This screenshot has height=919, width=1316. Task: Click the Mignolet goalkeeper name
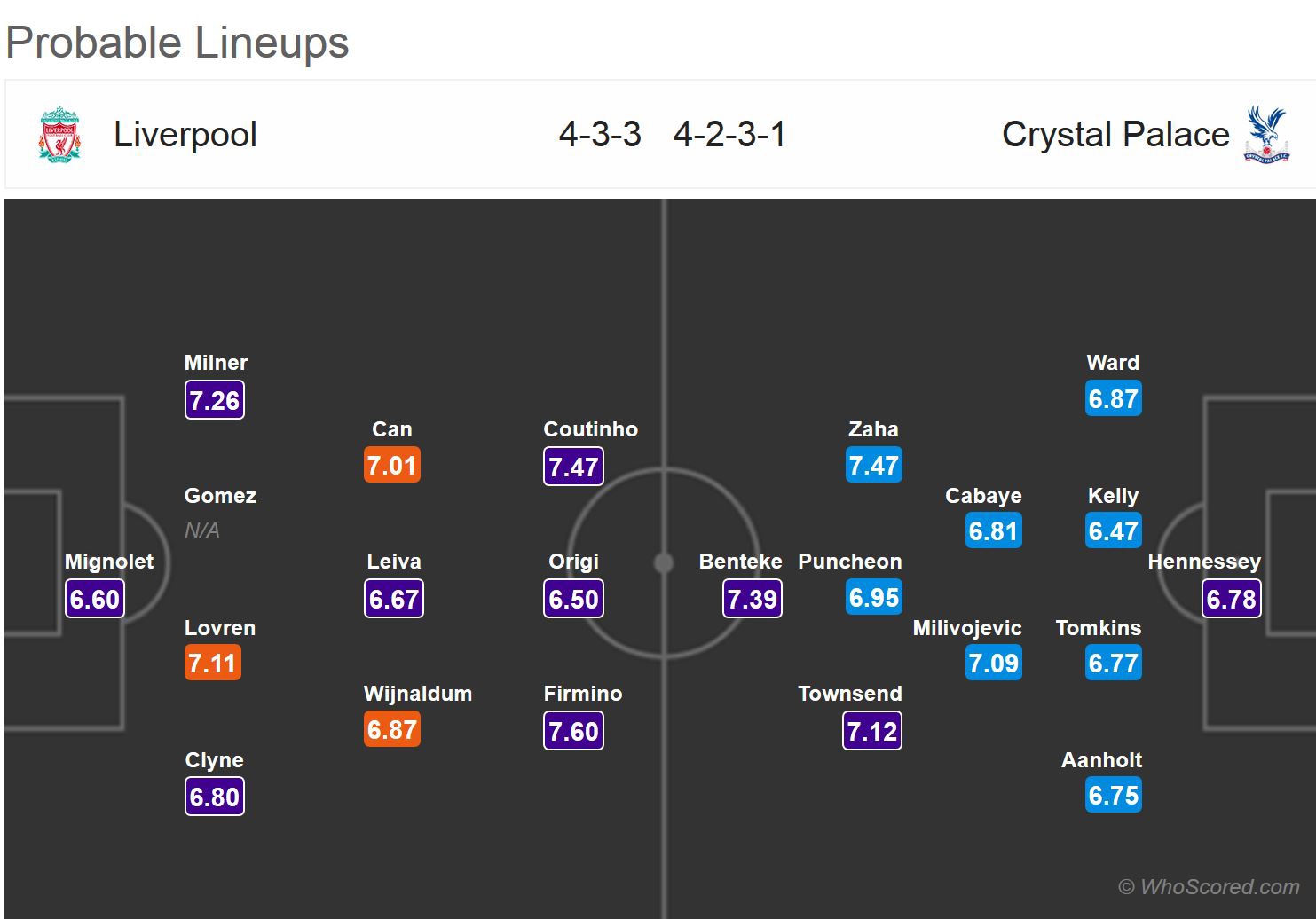(x=109, y=562)
